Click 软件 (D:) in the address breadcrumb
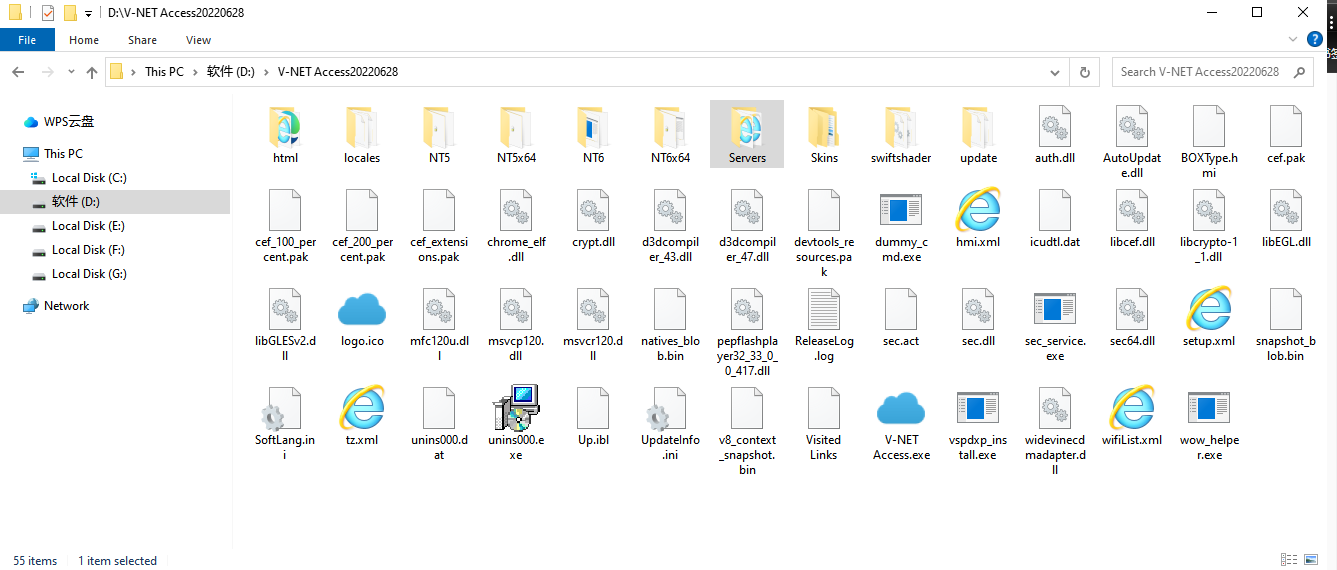This screenshot has width=1337, height=570. tap(231, 72)
